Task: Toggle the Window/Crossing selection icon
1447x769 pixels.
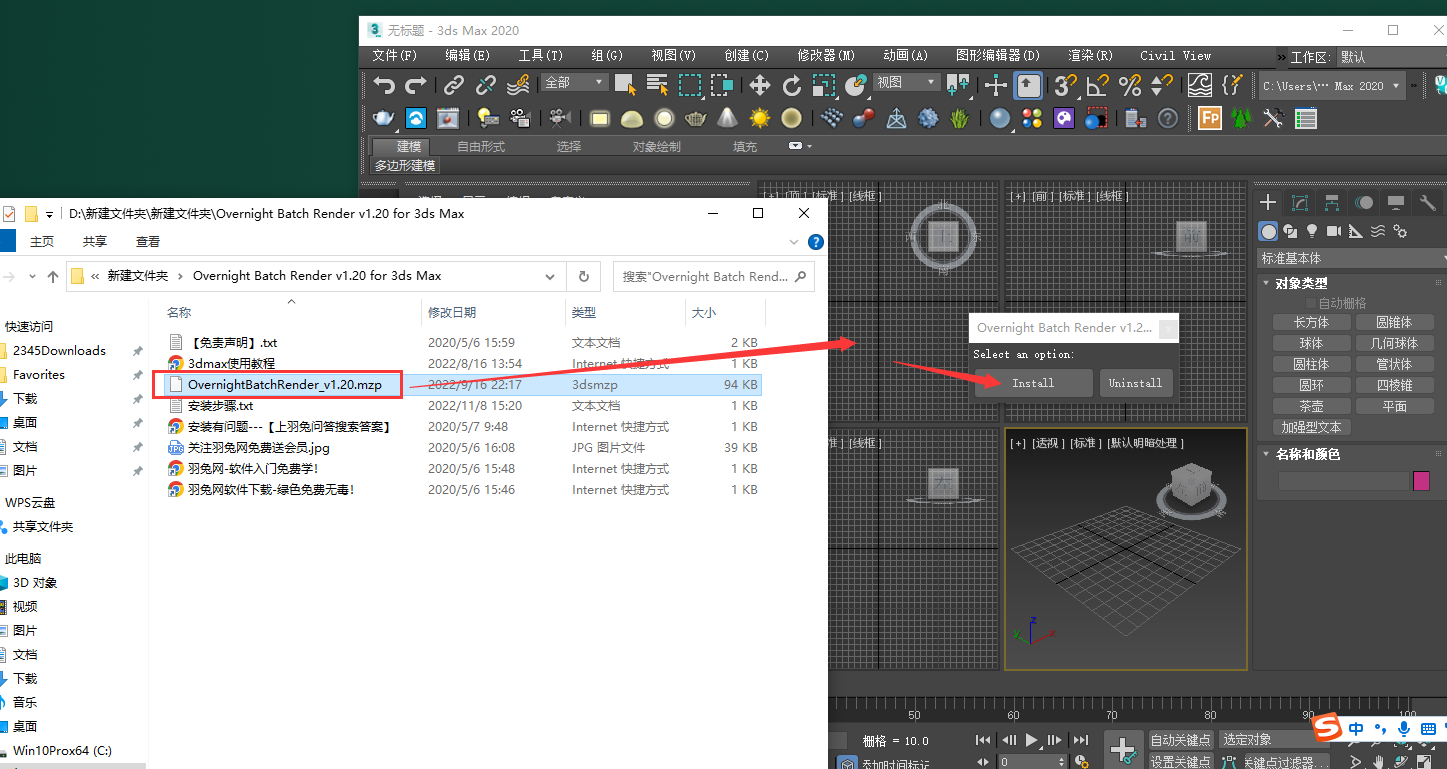Action: [722, 85]
